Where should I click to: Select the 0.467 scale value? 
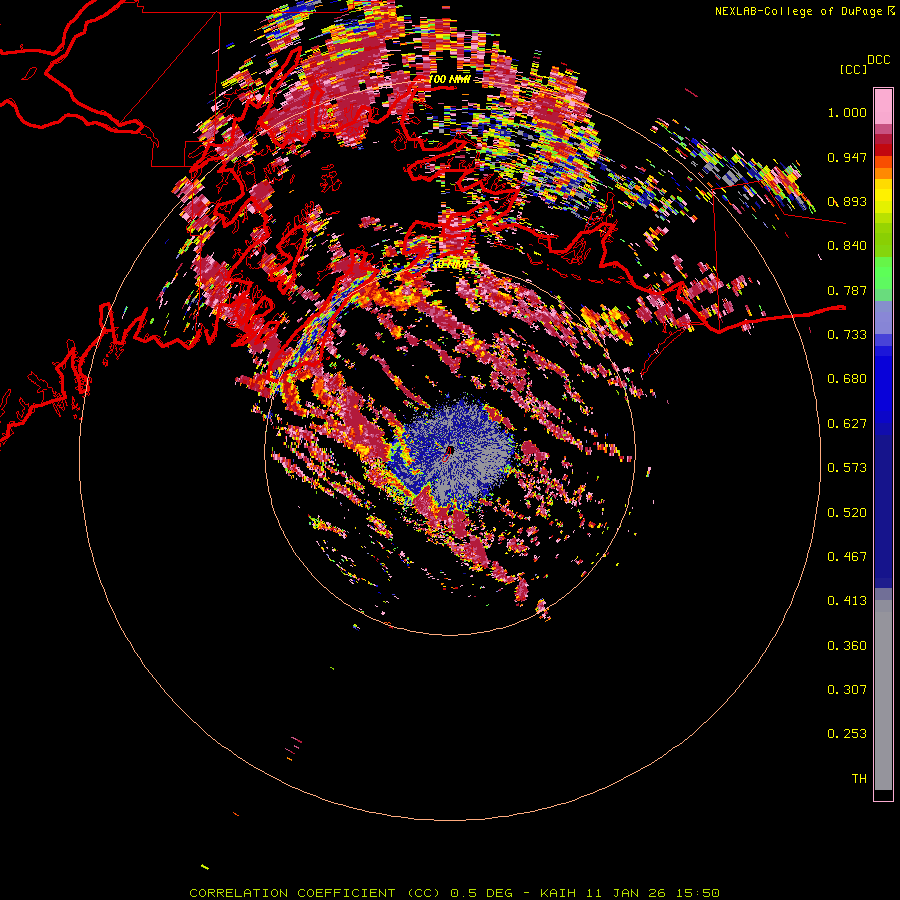[x=847, y=557]
